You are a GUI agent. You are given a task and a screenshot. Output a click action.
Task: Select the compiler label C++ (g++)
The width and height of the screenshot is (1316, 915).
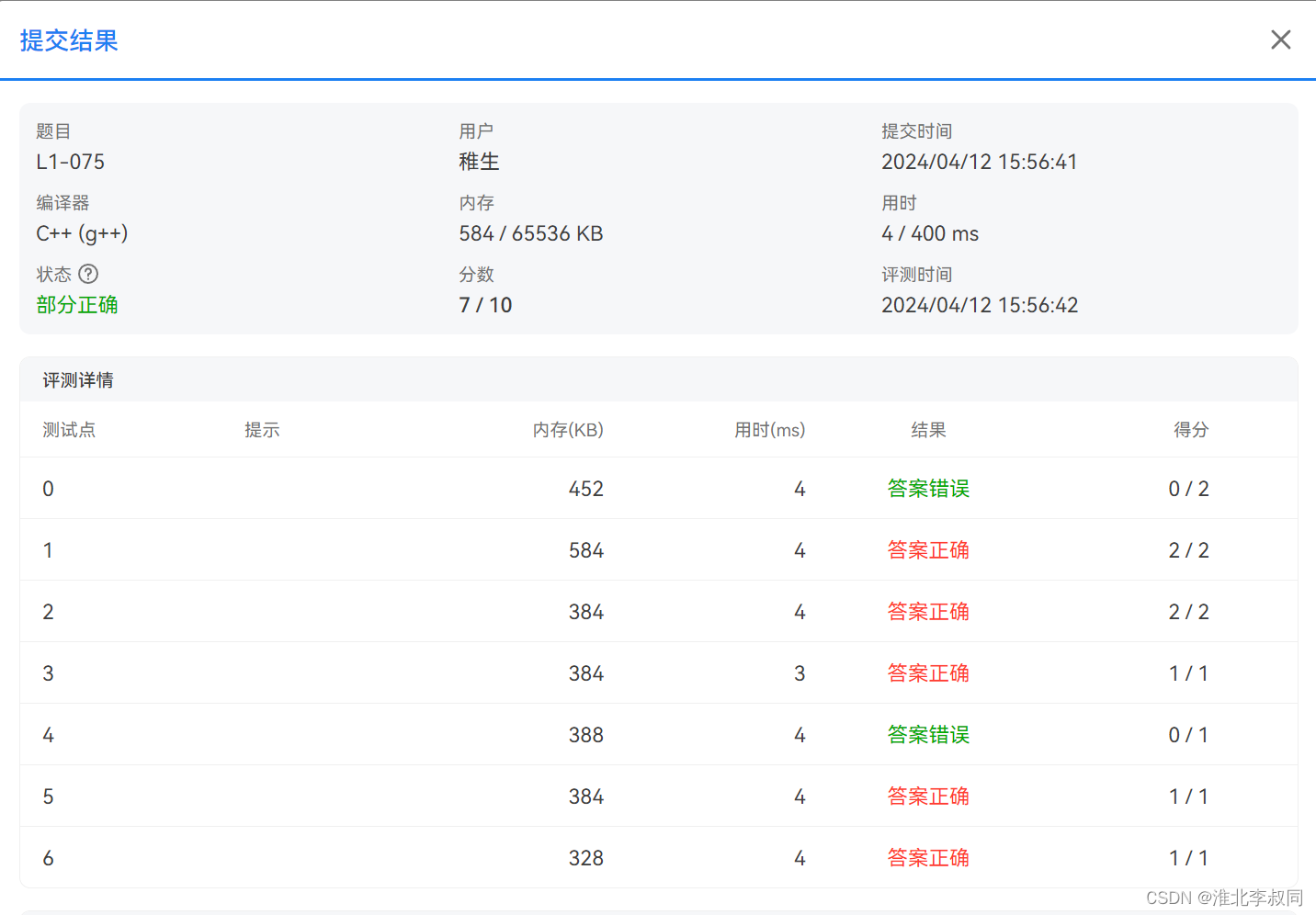click(82, 233)
